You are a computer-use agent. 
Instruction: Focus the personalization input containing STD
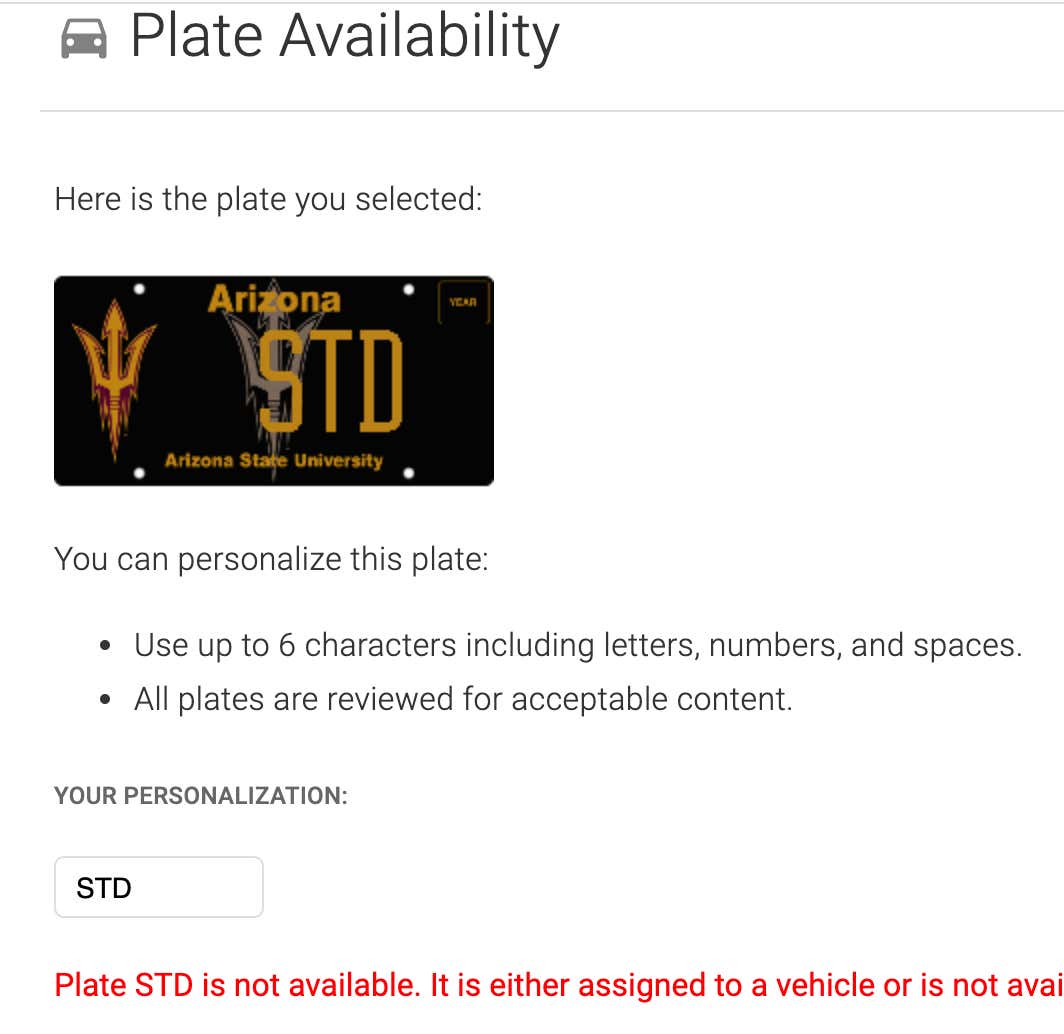click(159, 887)
